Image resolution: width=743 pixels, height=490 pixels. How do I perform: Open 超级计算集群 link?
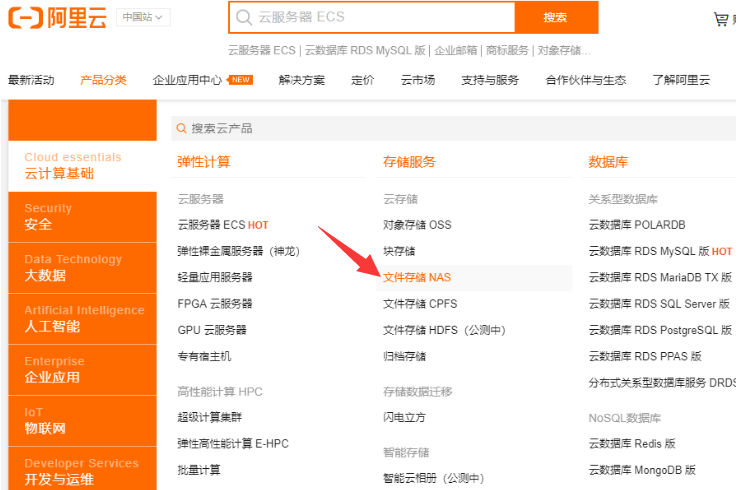point(209,417)
